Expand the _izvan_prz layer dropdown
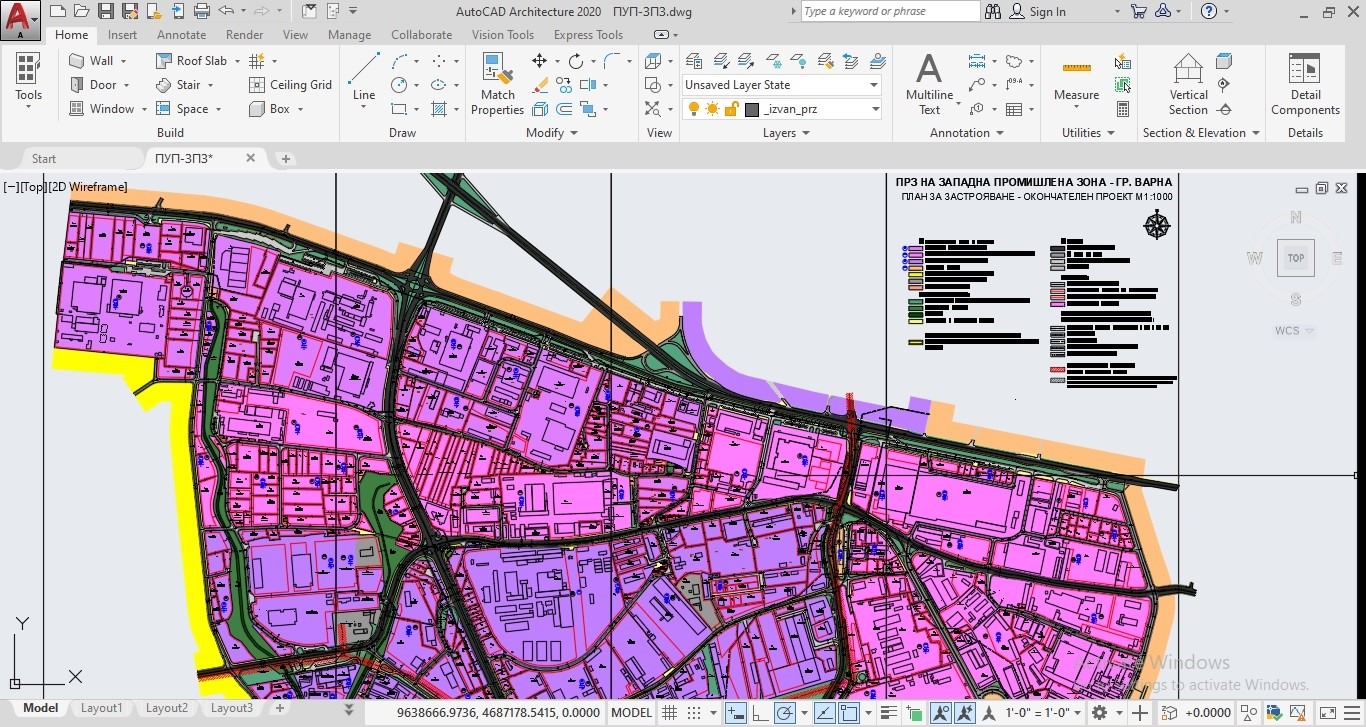Screen dimensions: 1366x727 click(x=873, y=109)
